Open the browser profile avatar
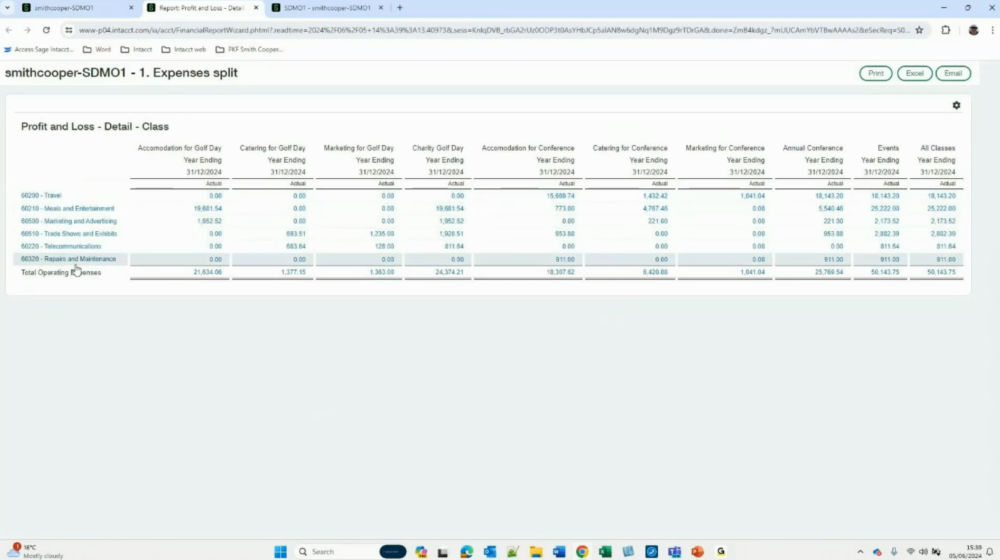The image size is (1000, 560). click(x=973, y=30)
